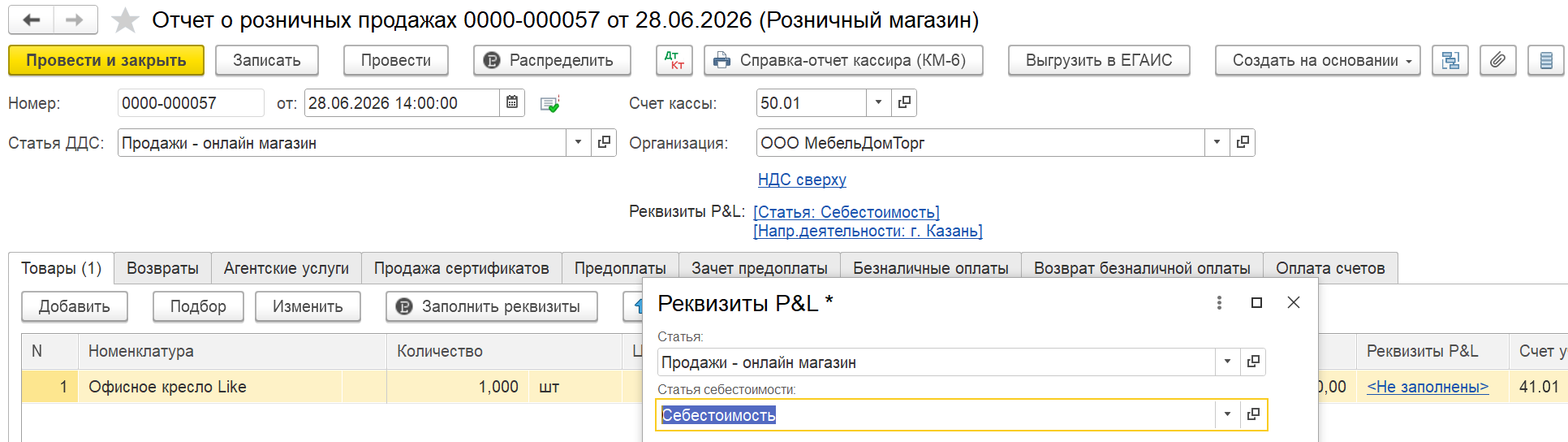Open Создать на основании dropdown menu
Screen dimensions: 1568x442
click(1317, 60)
